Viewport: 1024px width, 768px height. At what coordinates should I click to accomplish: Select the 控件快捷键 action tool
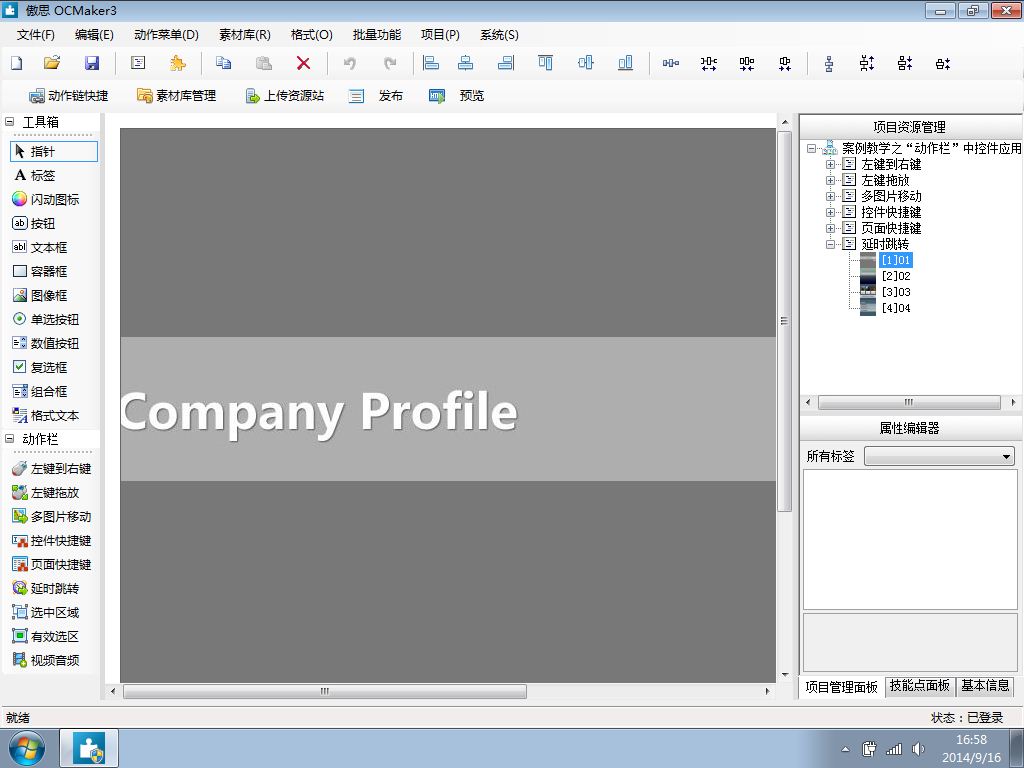pos(52,541)
